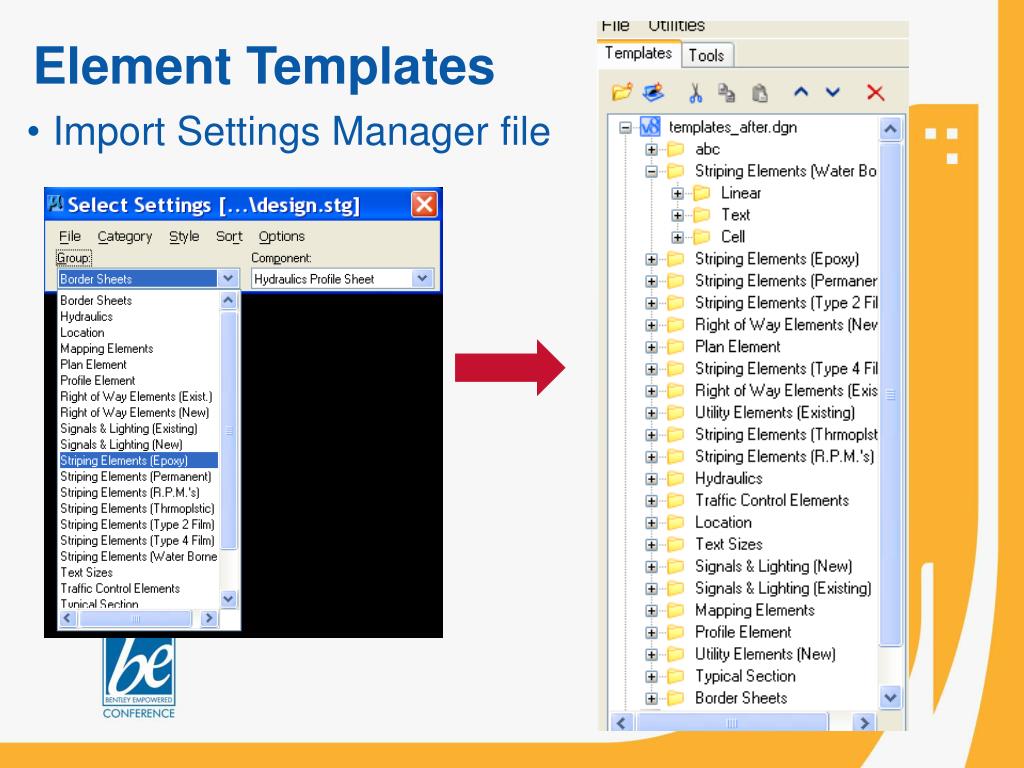Expand the Text subfolder
This screenshot has width=1024, height=768.
pos(677,216)
